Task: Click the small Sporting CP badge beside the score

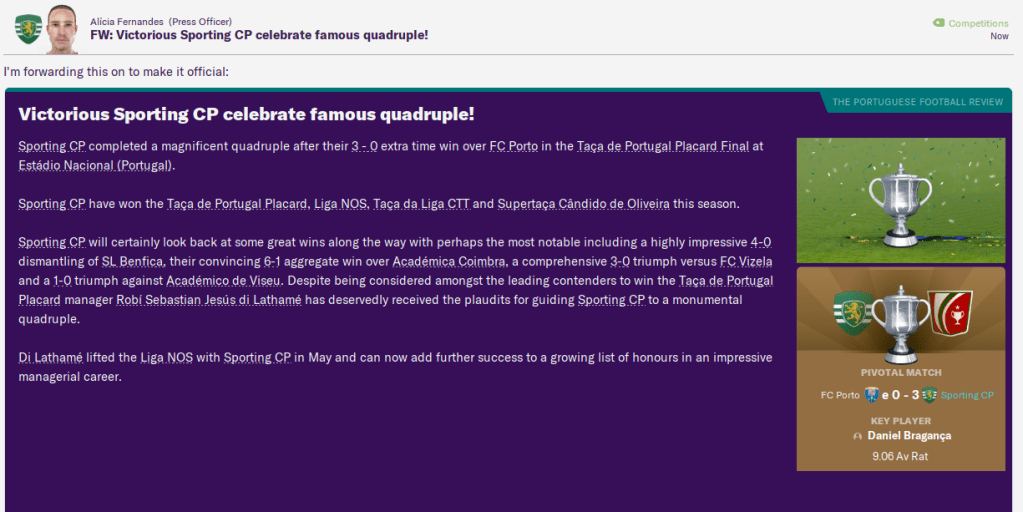Action: pos(929,395)
